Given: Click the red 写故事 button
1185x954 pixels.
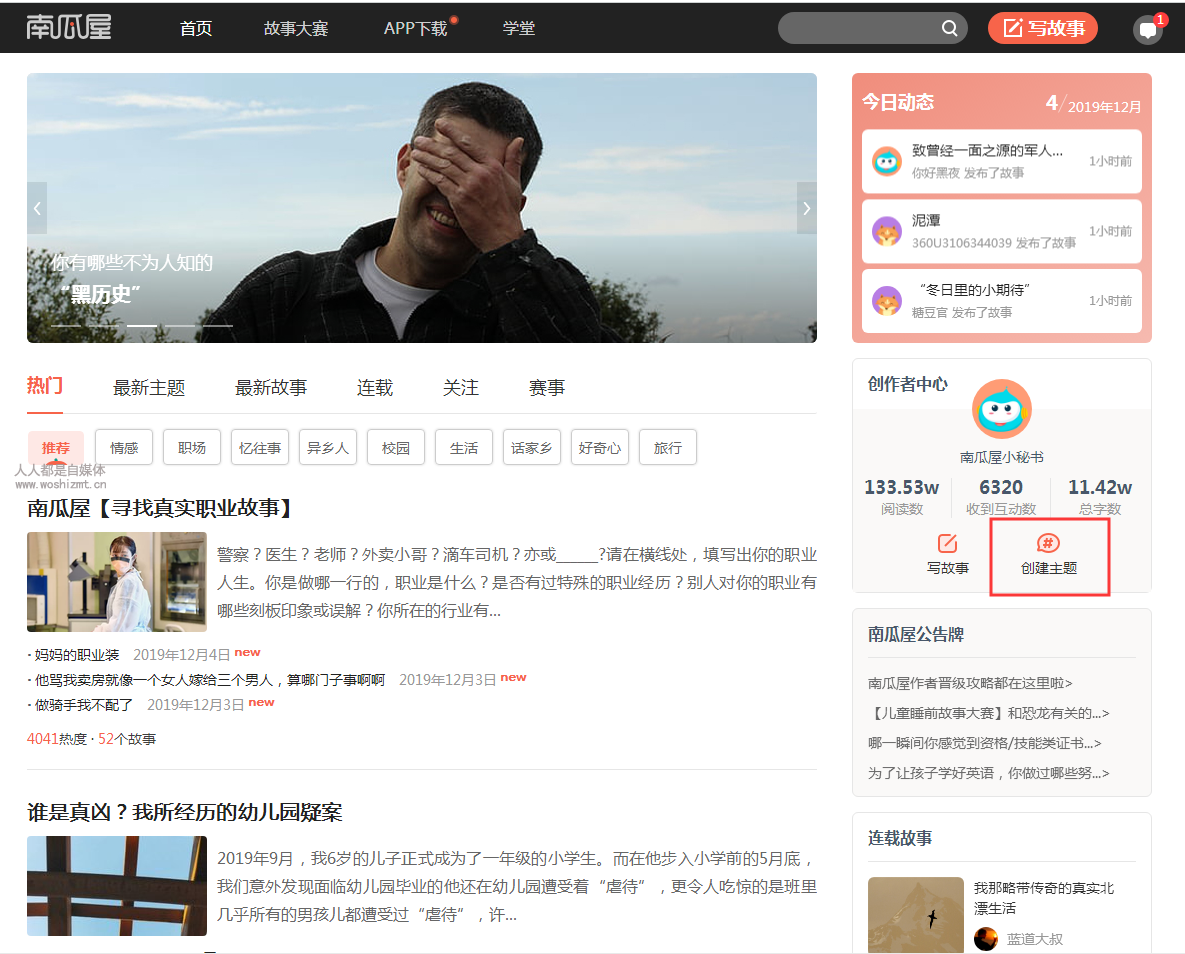Looking at the screenshot, I should coord(1042,28).
